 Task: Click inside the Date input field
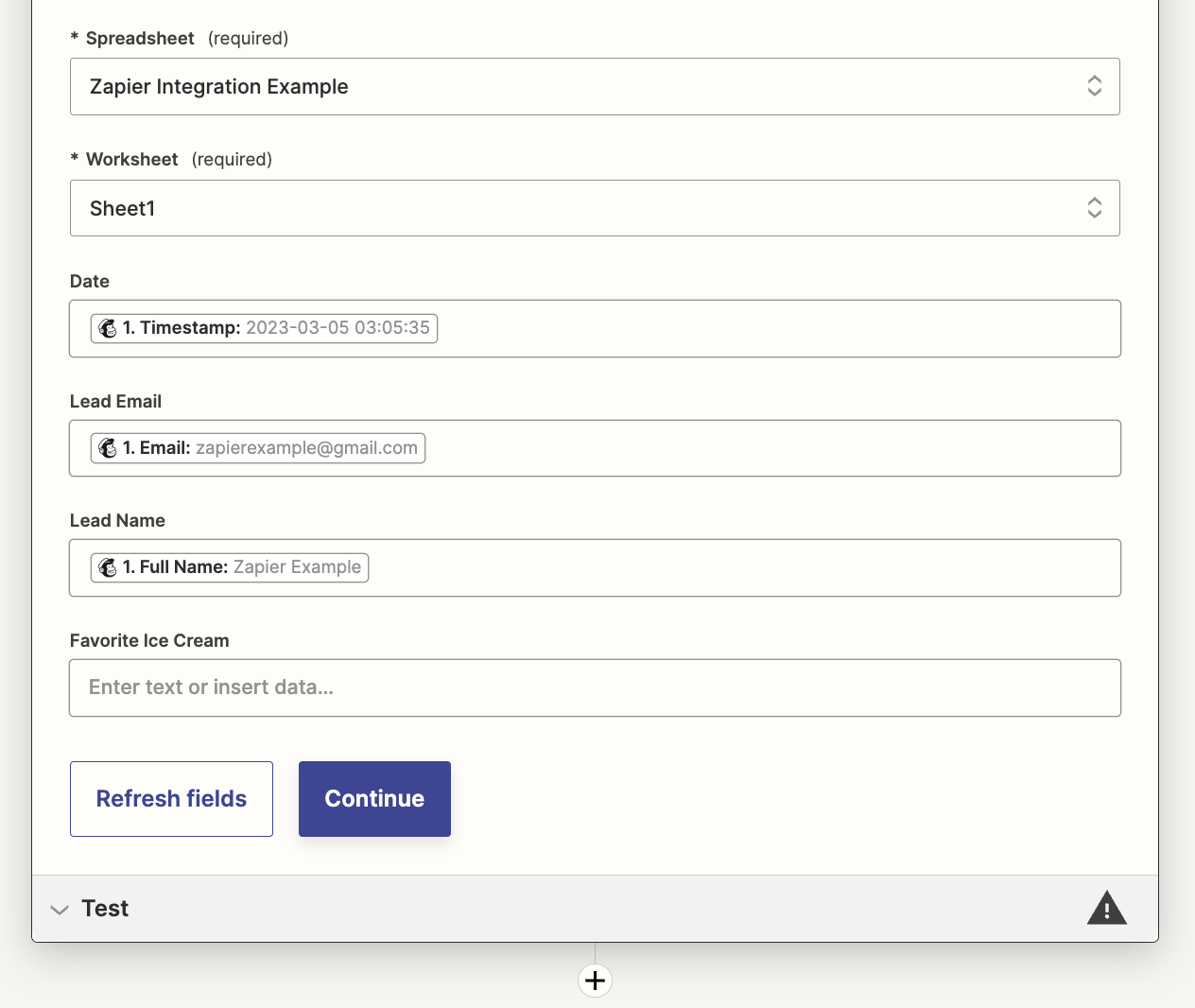click(595, 328)
